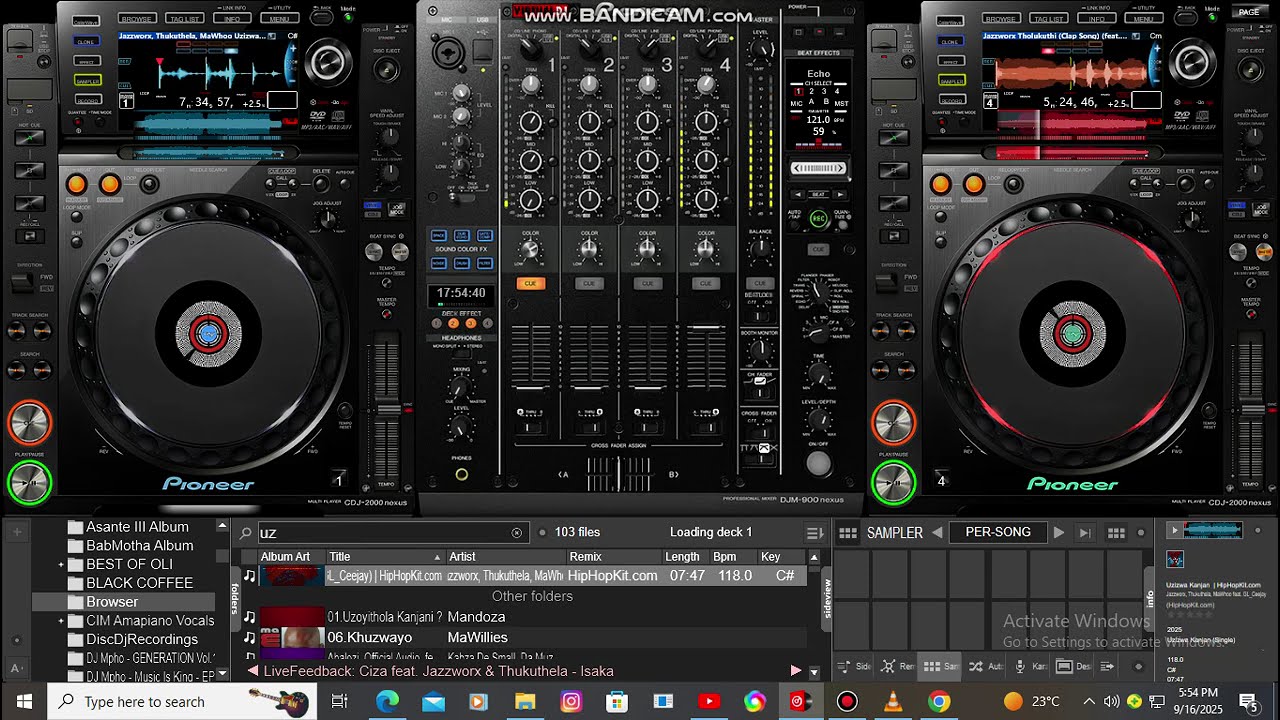Click the orange CUE button on channel 1
This screenshot has height=720, width=1280.
pyautogui.click(x=530, y=283)
